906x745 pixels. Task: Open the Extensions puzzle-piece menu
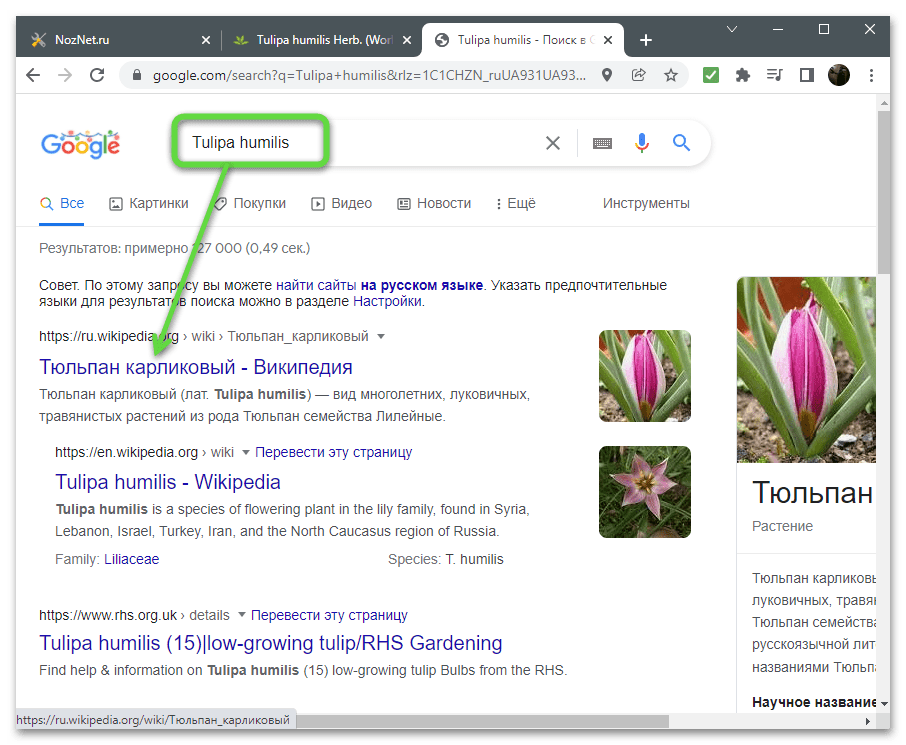click(x=742, y=75)
